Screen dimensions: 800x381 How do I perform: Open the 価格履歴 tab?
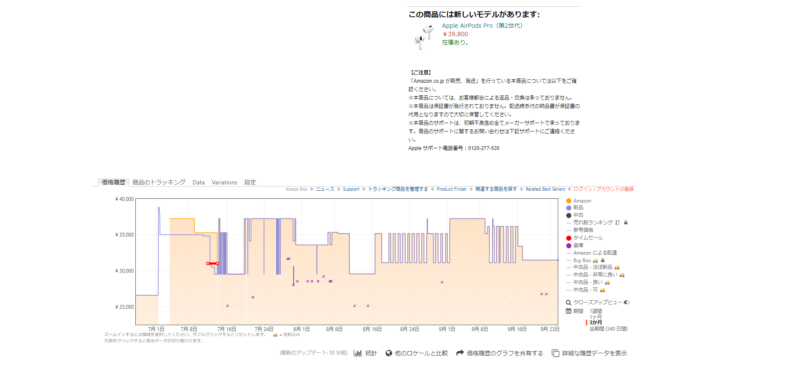click(x=113, y=182)
